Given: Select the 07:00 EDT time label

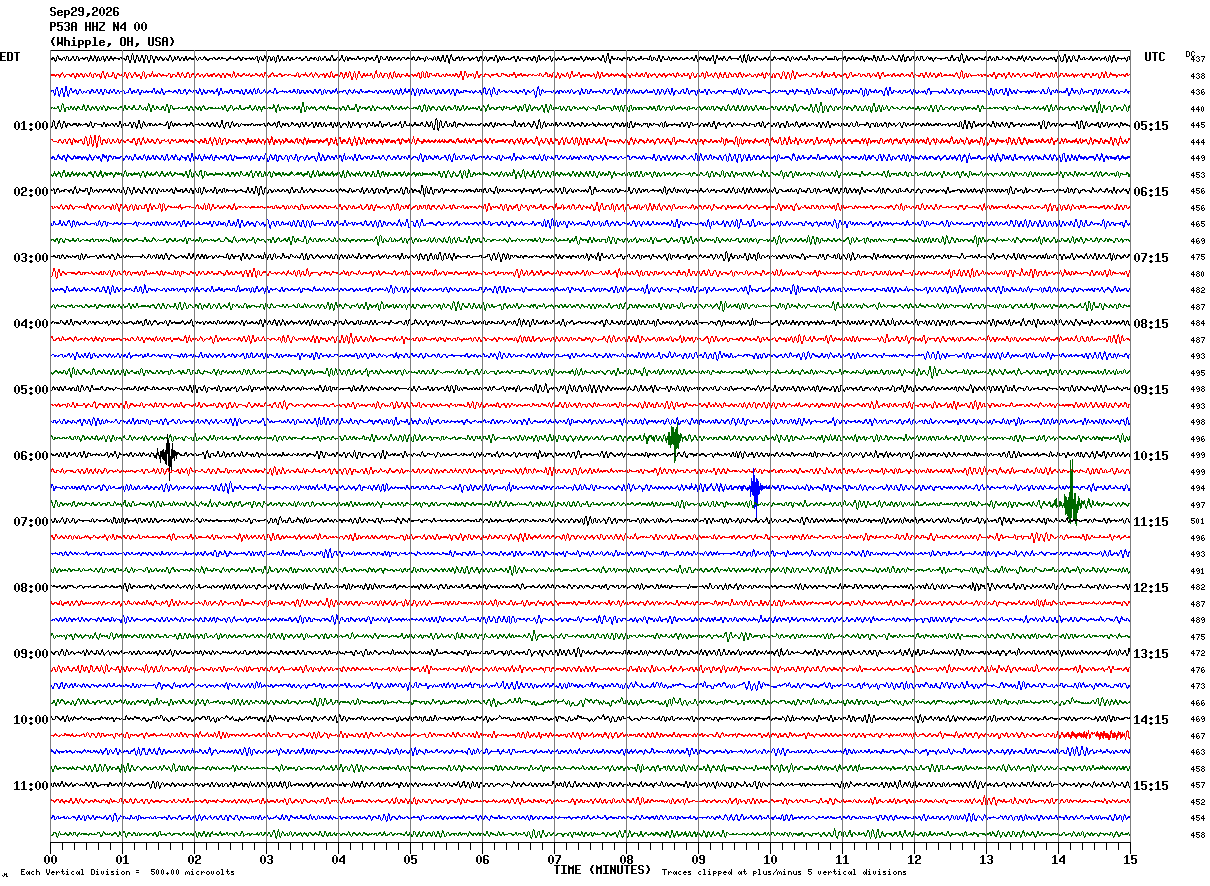Looking at the screenshot, I should coord(31,522).
